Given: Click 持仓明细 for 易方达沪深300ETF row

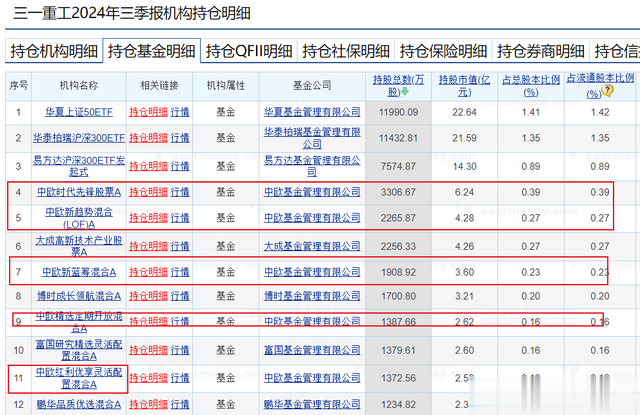Looking at the screenshot, I should [x=149, y=166].
